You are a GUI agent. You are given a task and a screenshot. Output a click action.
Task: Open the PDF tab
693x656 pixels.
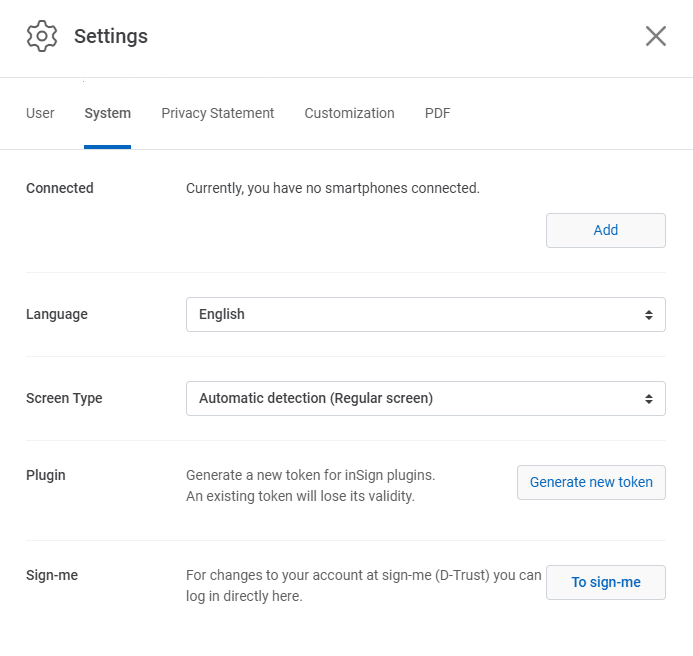(x=438, y=113)
